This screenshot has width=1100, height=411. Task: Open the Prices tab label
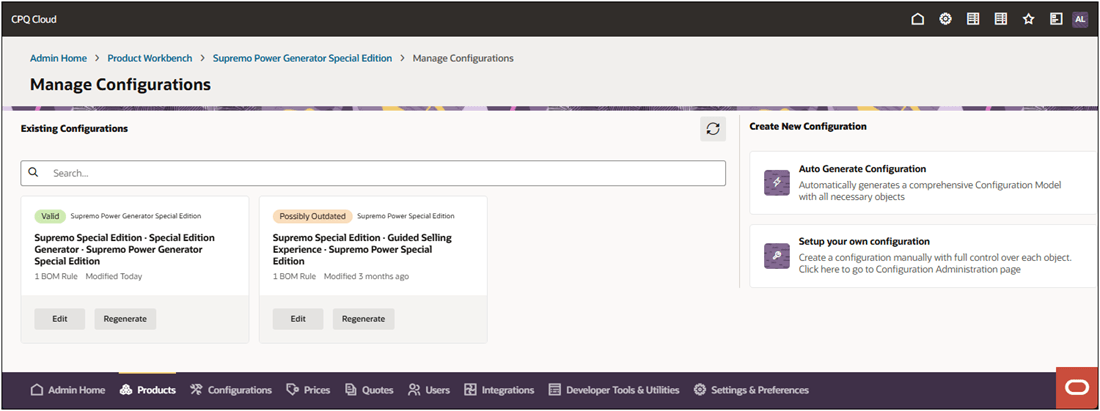tap(317, 390)
